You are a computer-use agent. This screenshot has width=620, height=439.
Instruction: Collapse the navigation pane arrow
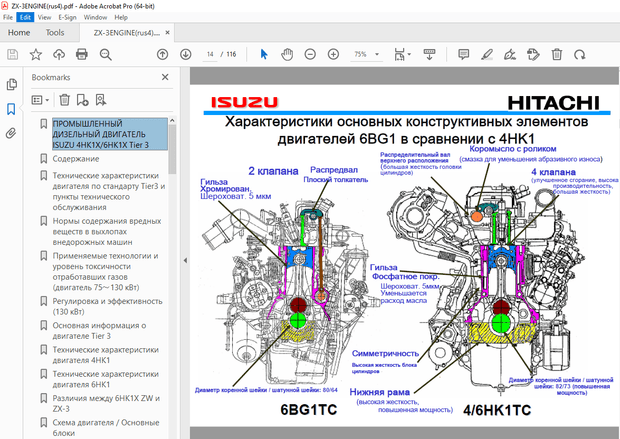(185, 260)
